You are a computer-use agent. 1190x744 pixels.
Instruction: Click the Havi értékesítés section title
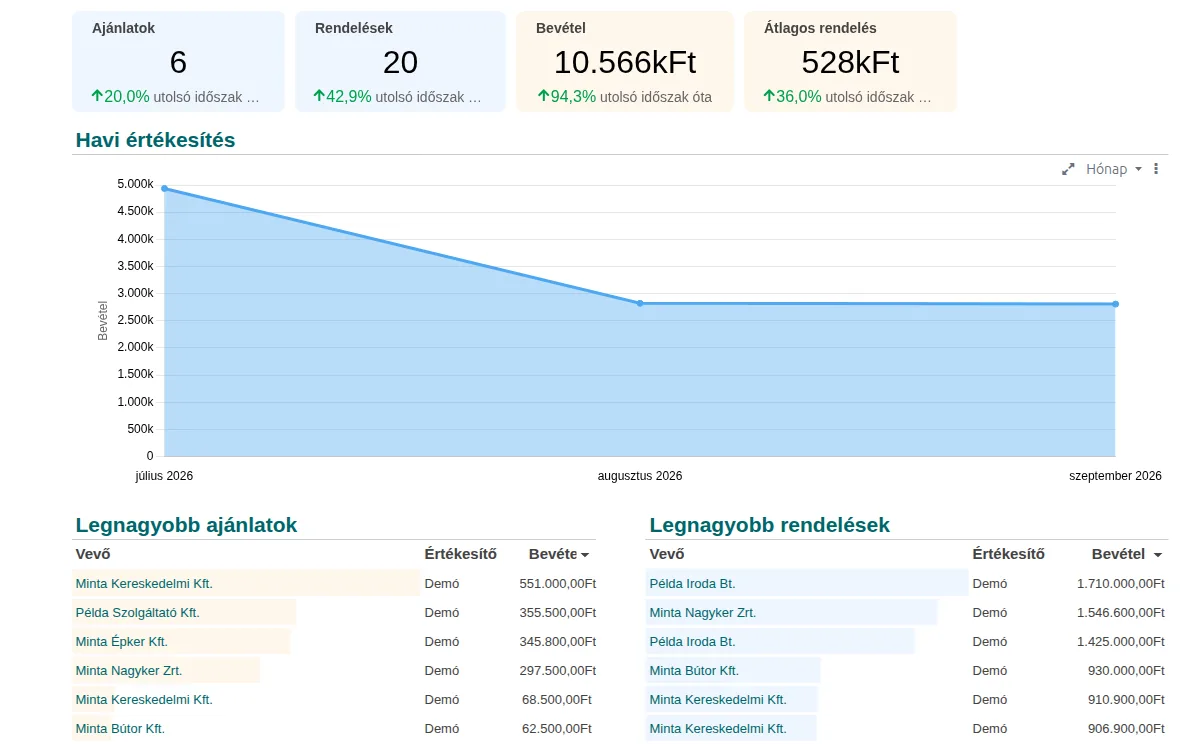click(156, 140)
